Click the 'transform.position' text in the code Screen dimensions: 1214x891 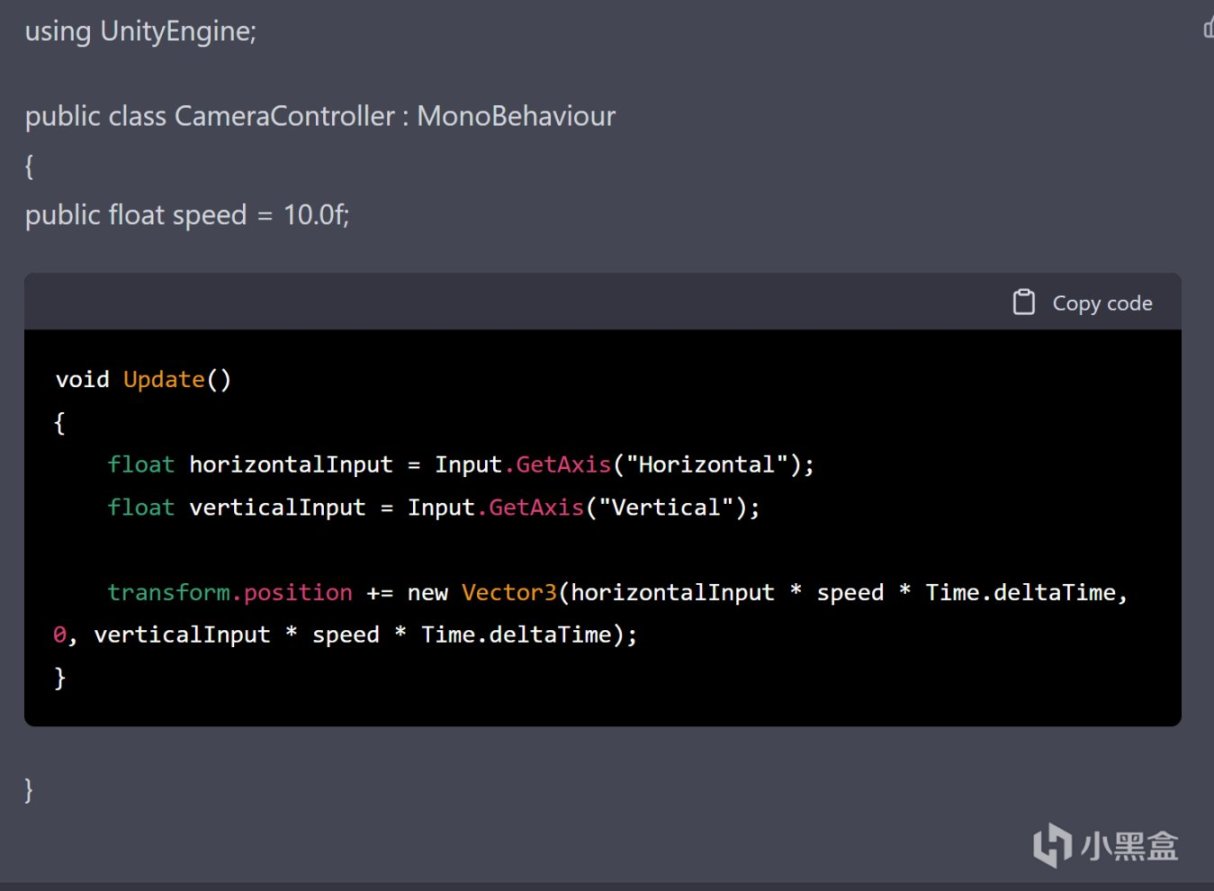pyautogui.click(x=230, y=593)
